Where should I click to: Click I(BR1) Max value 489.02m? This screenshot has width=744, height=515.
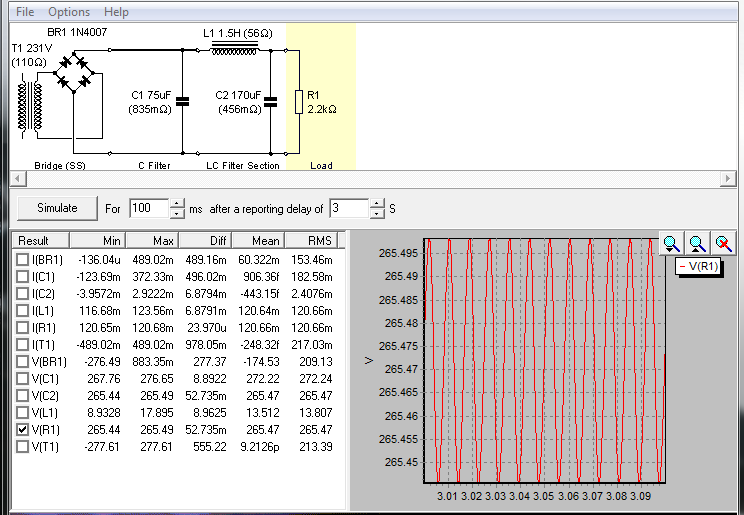[153, 260]
